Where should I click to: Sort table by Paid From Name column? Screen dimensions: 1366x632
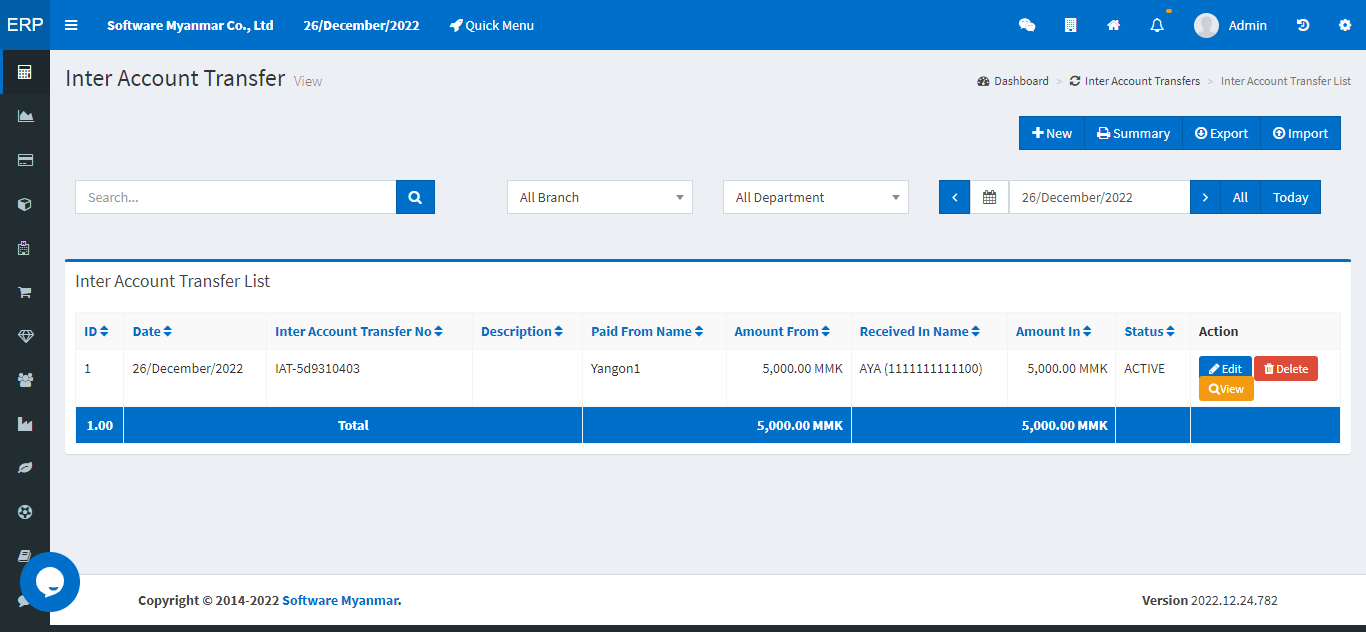pyautogui.click(x=647, y=331)
